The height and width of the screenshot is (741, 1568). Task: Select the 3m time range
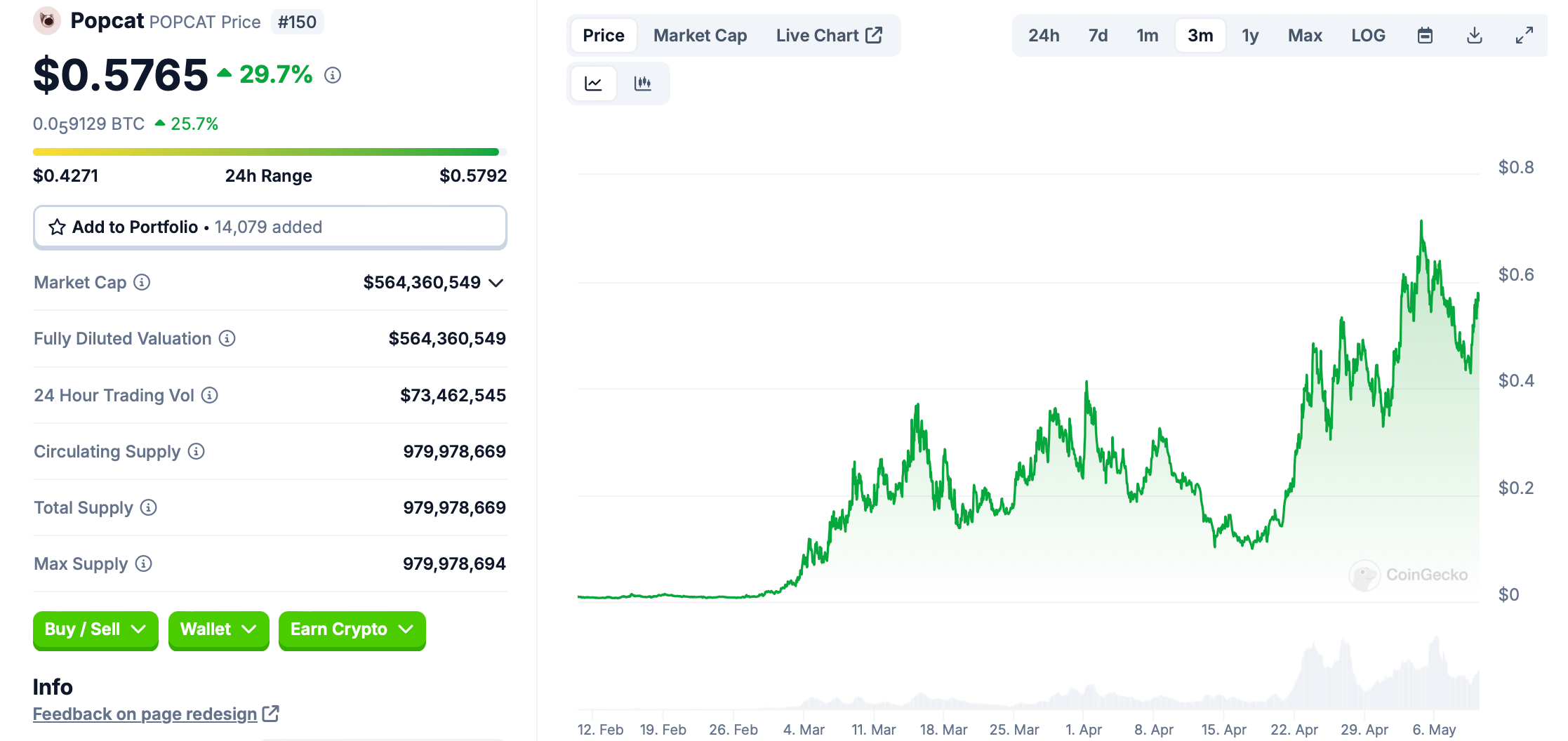(x=1200, y=35)
